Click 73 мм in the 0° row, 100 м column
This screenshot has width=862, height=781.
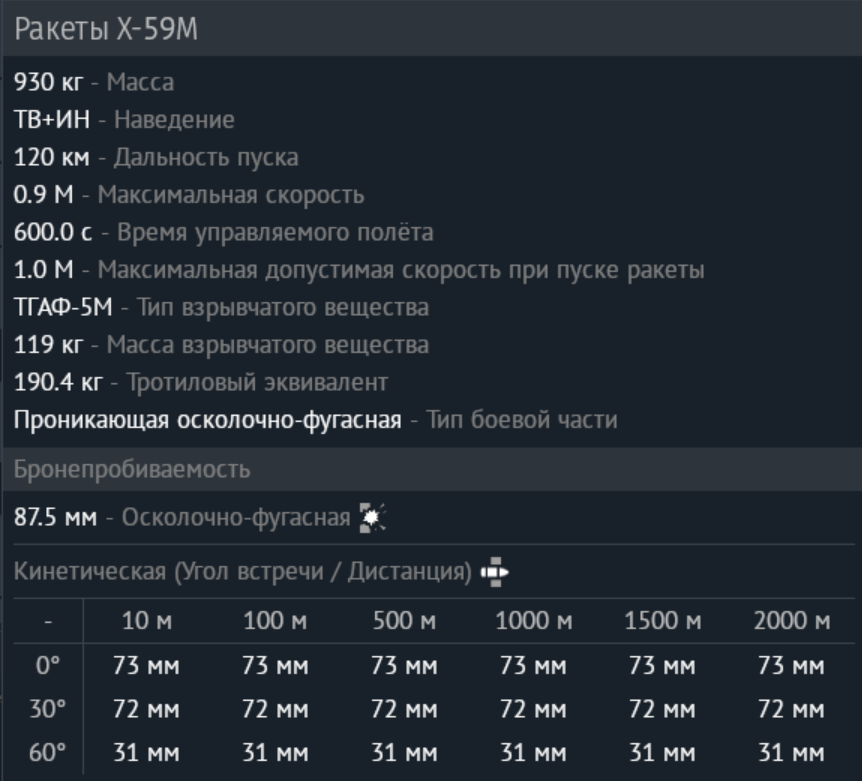[x=275, y=666]
